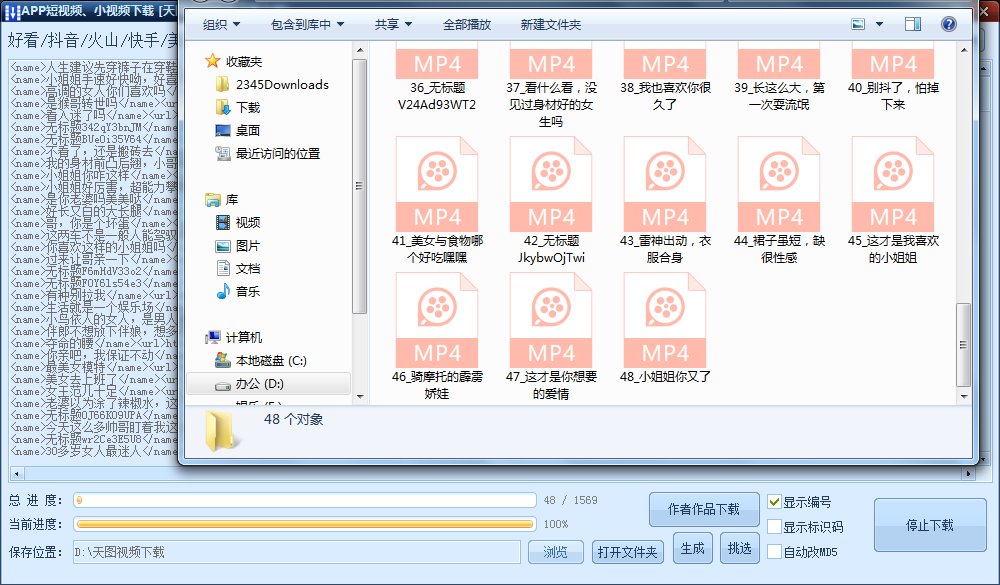1000x585 pixels.
Task: Select the 视频 video library icon
Action: 223,223
